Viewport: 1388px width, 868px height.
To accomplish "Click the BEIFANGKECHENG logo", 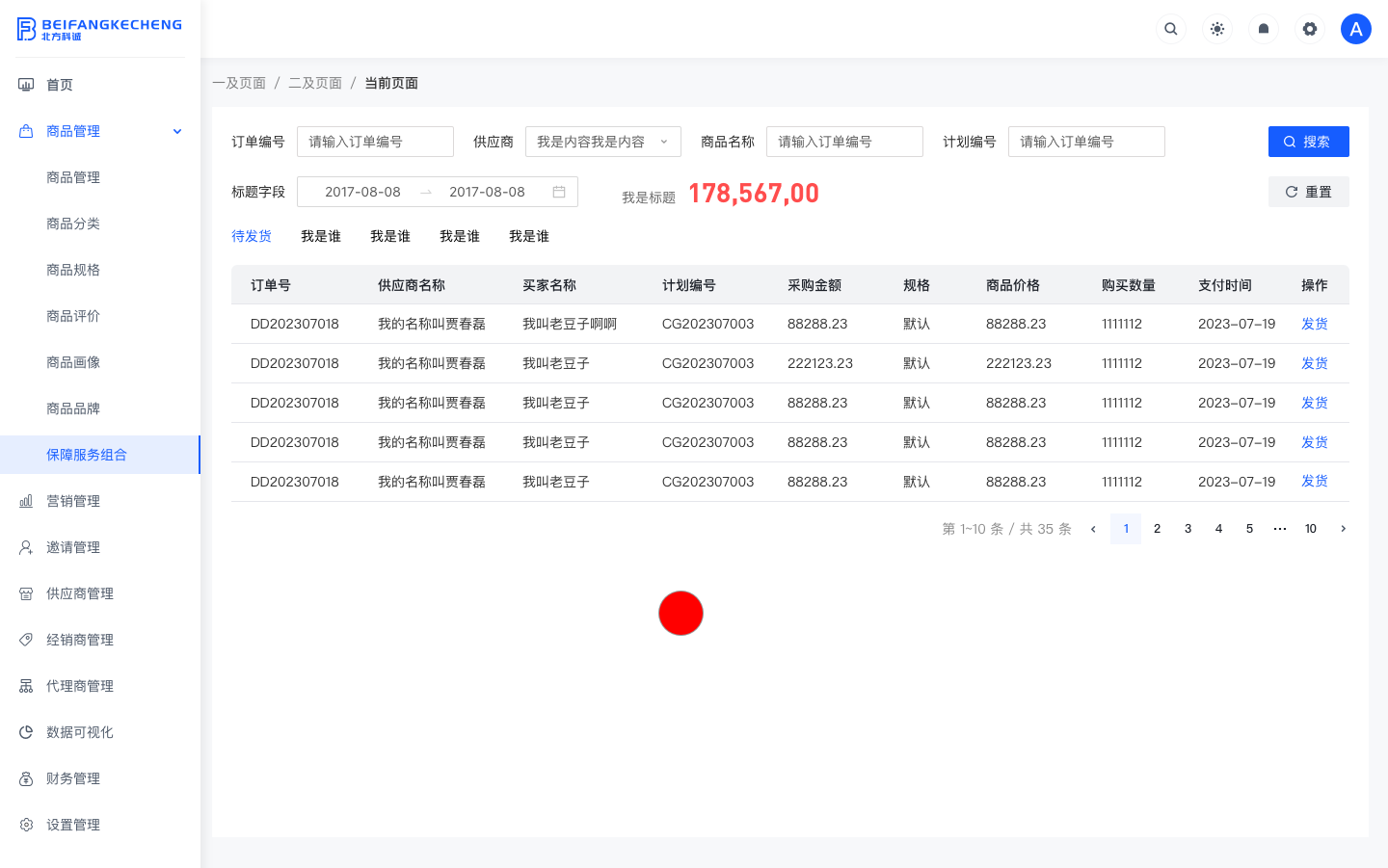I will pos(99,29).
